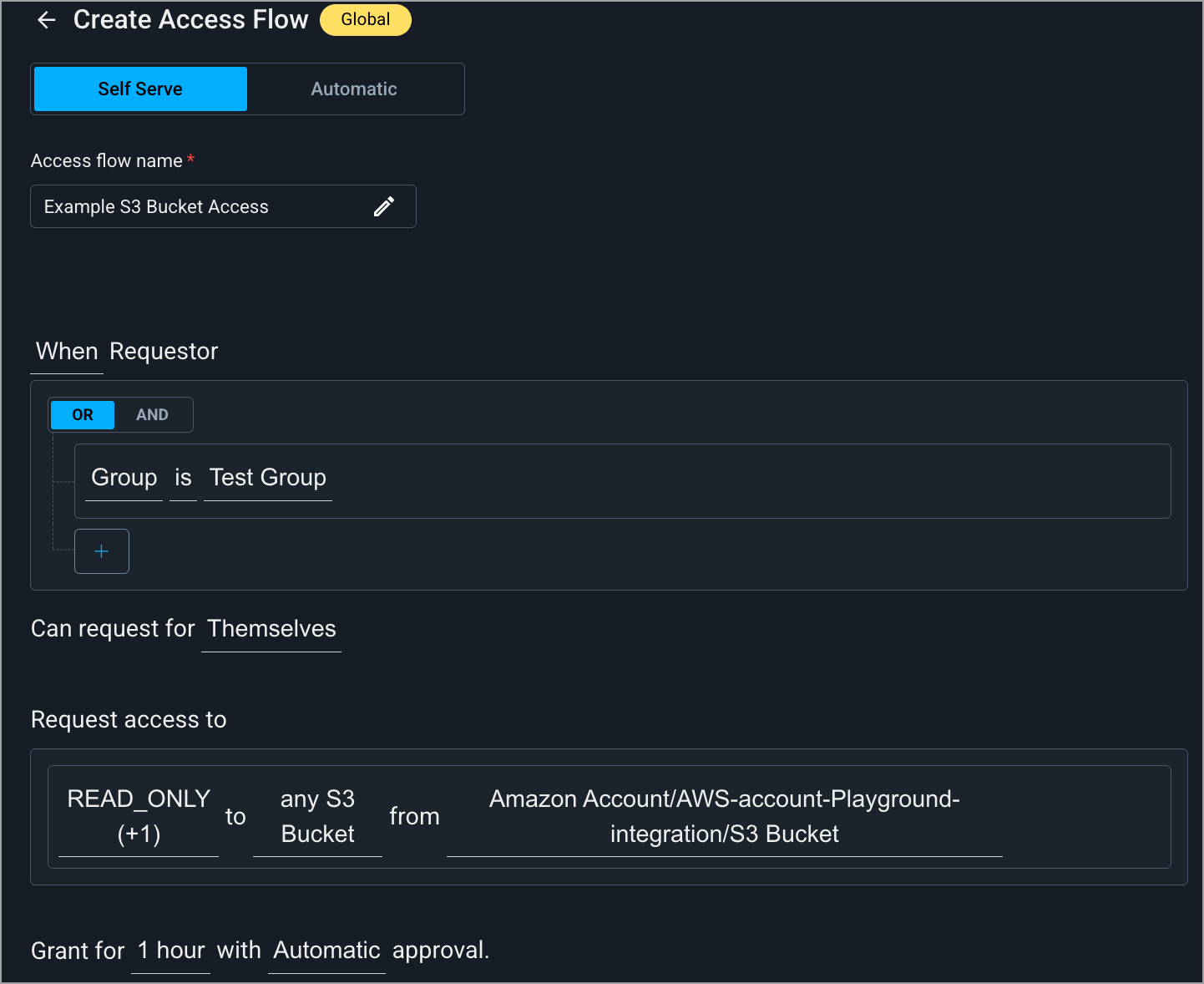This screenshot has height=984, width=1204.
Task: Open the When condition selector
Action: click(67, 352)
